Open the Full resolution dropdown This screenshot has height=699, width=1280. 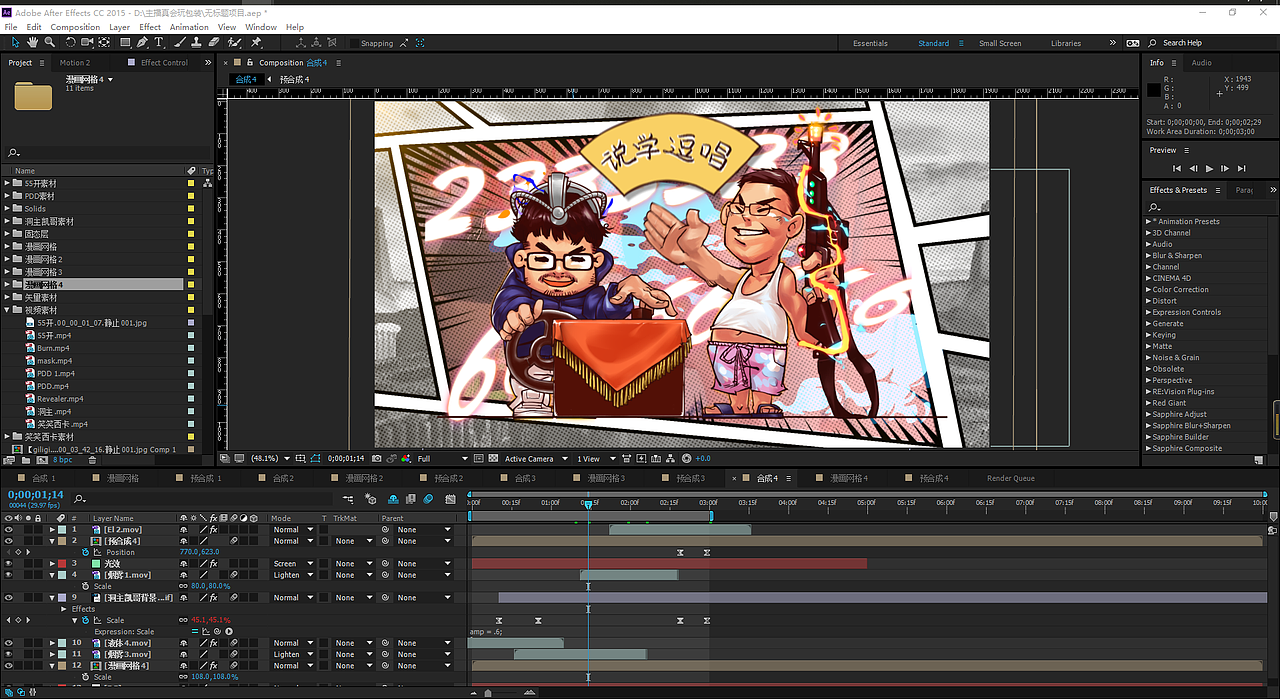441,459
